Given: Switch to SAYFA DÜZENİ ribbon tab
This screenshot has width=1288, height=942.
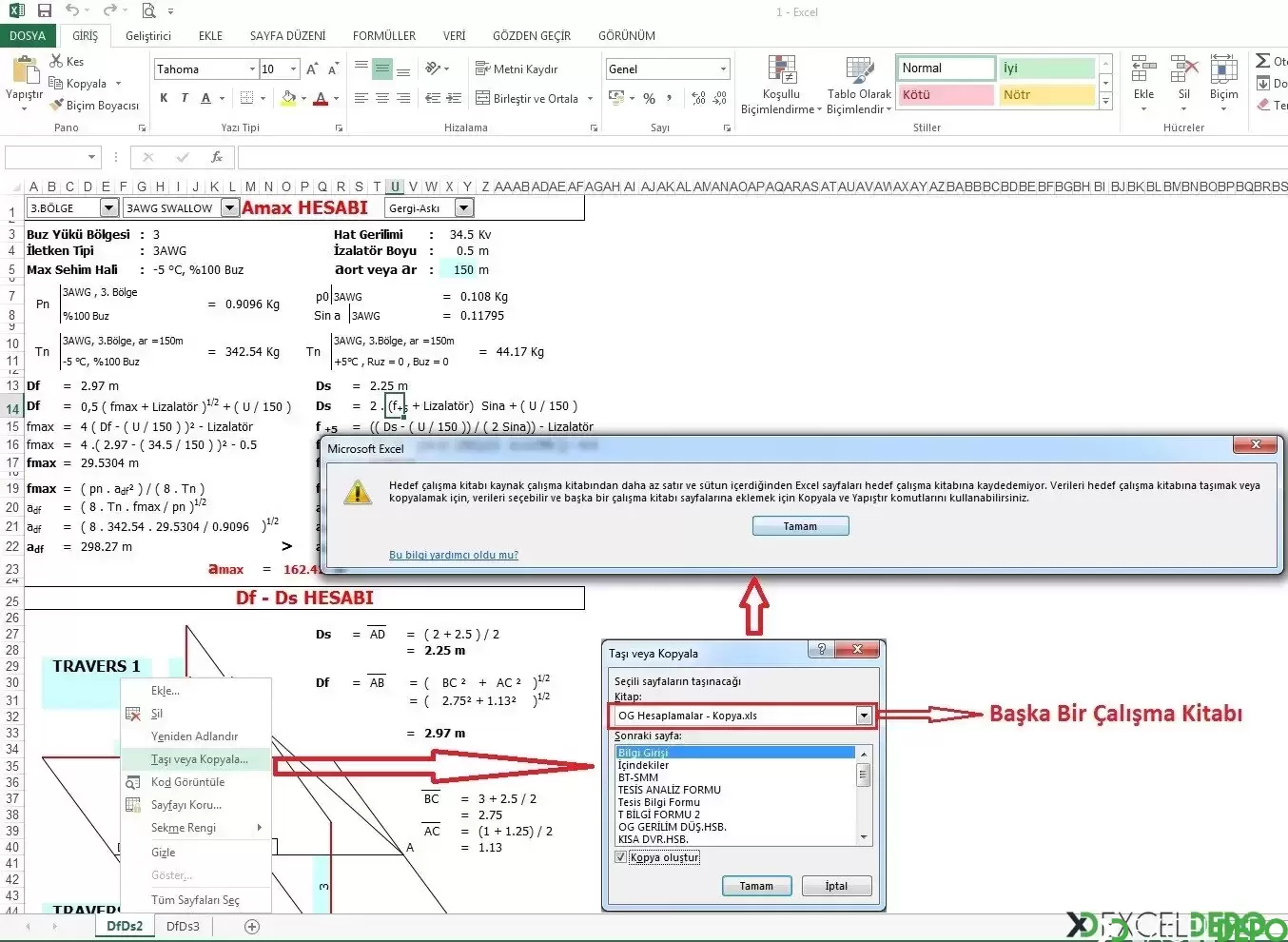Looking at the screenshot, I should [287, 35].
